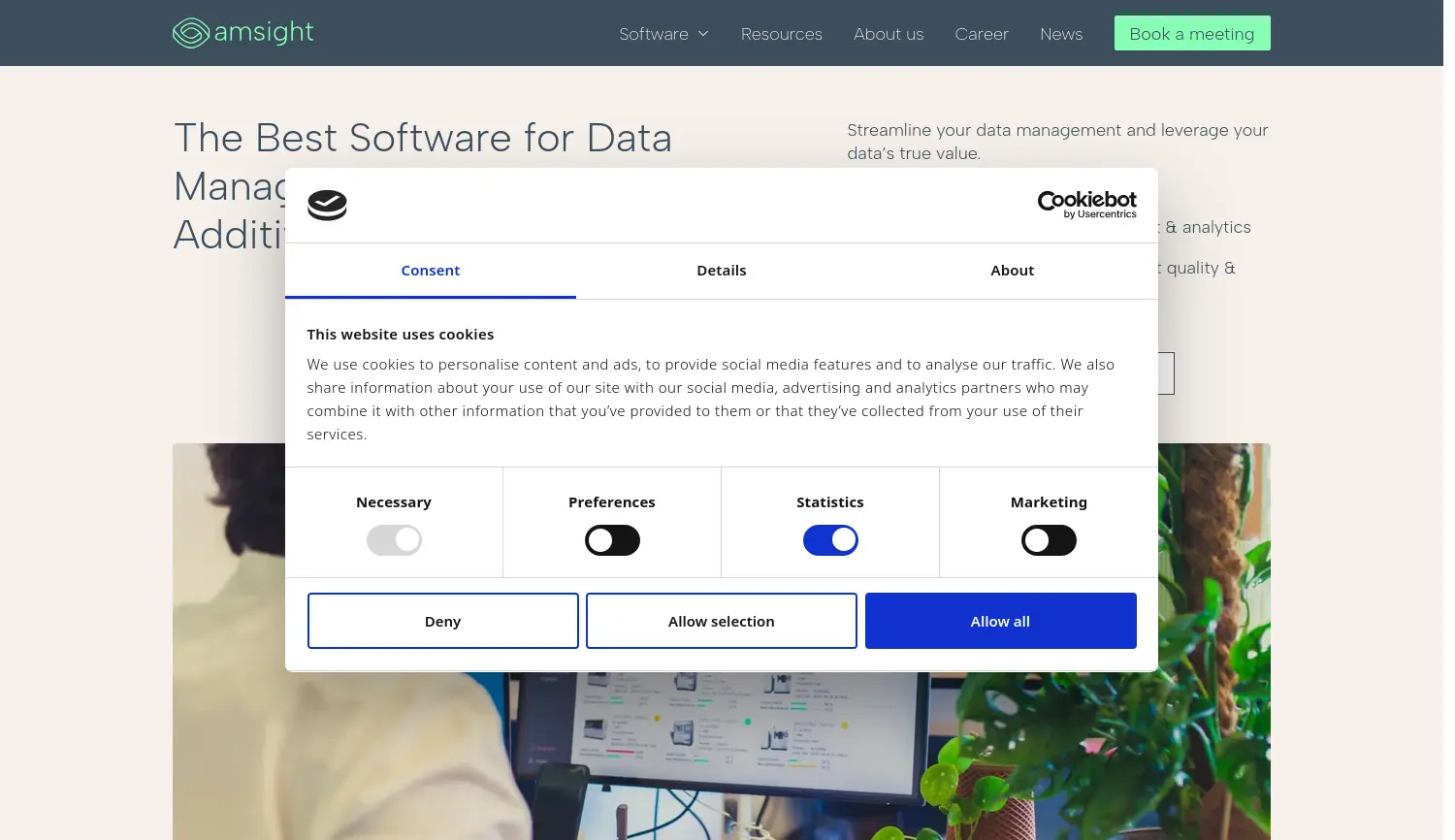This screenshot has height=840, width=1455.
Task: Expand the Software dropdown menu
Action: [x=654, y=34]
